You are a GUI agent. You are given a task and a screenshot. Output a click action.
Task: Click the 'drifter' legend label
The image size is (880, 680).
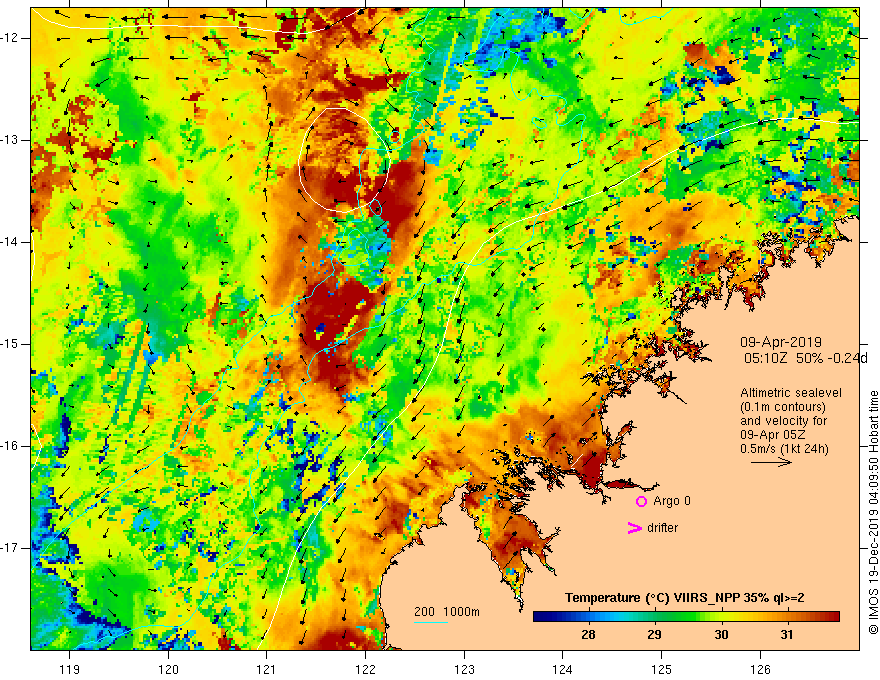[x=662, y=528]
